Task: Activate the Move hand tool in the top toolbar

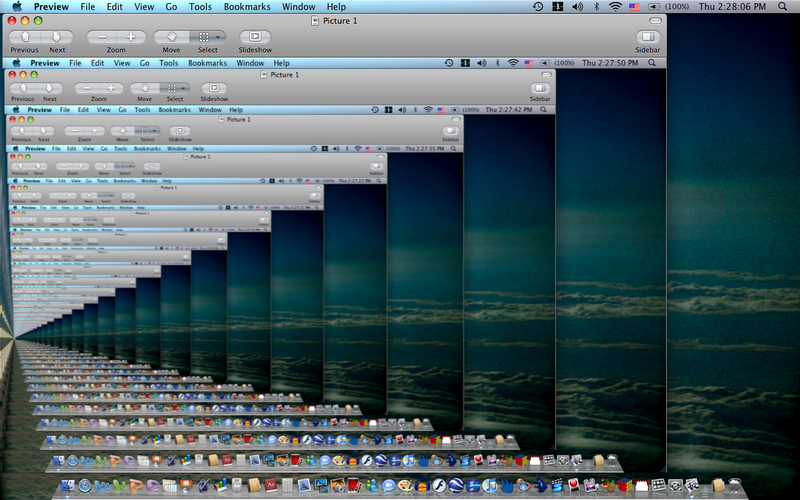Action: click(x=171, y=36)
